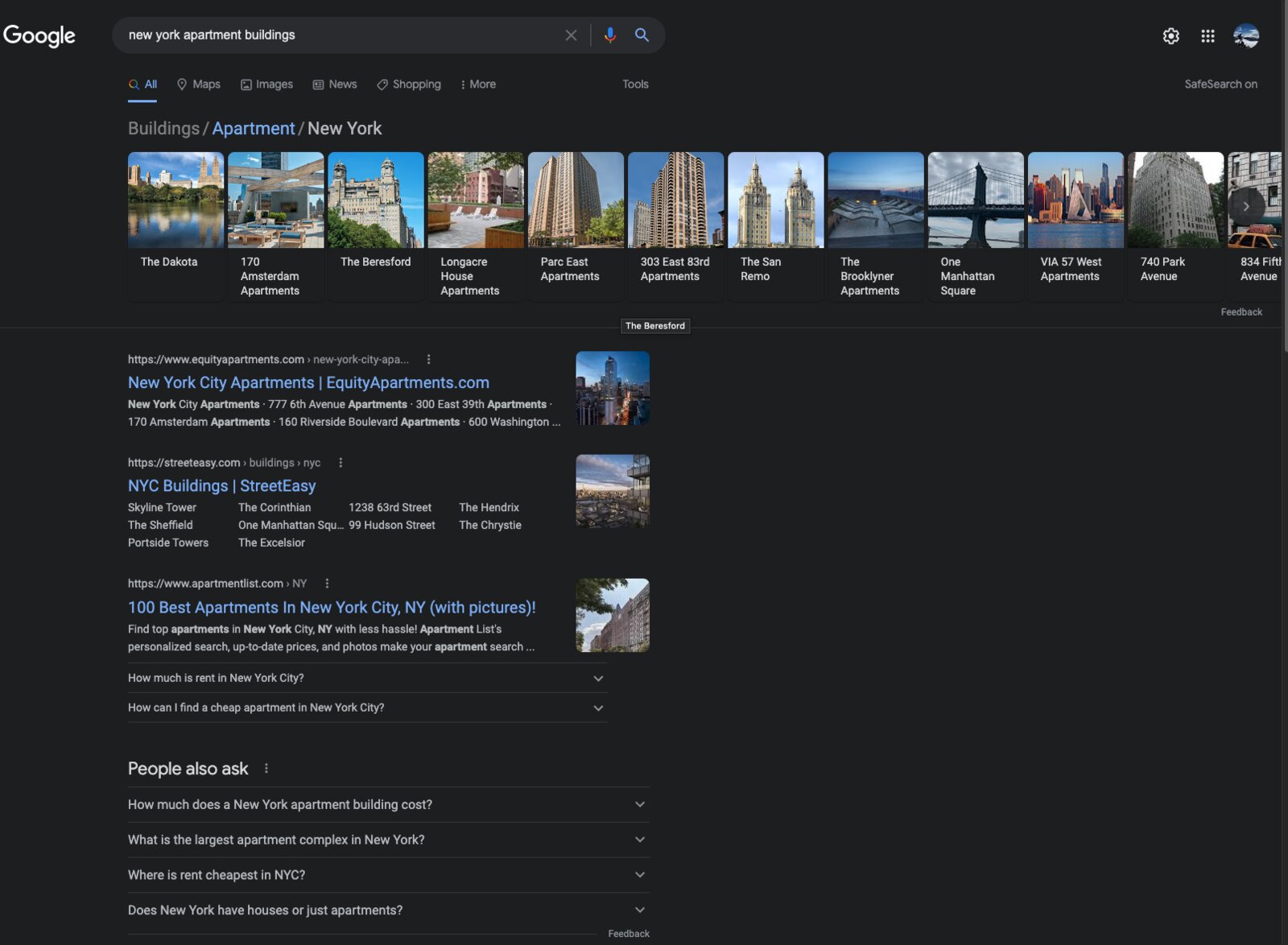Screen dimensions: 1288x945
Task: Open Google apps grid
Action: pyautogui.click(x=1207, y=36)
